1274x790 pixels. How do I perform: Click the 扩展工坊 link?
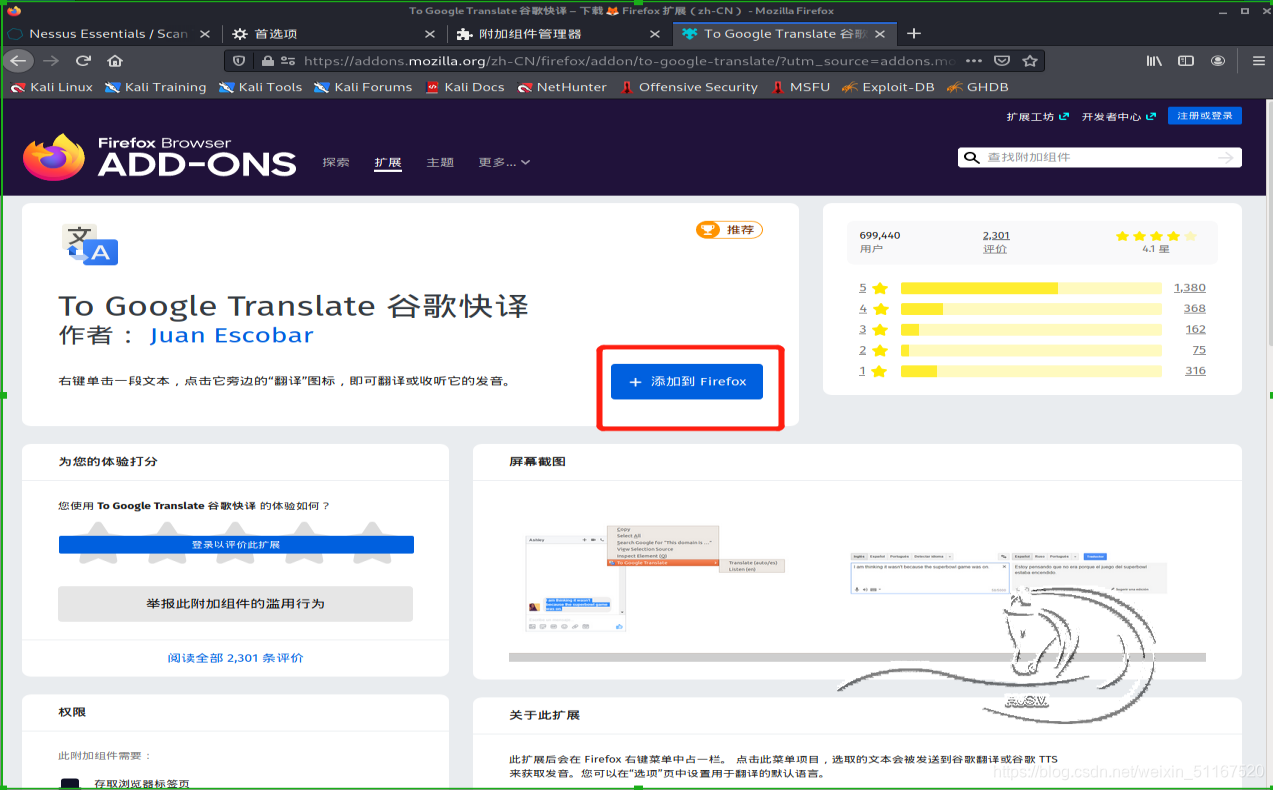click(1037, 116)
